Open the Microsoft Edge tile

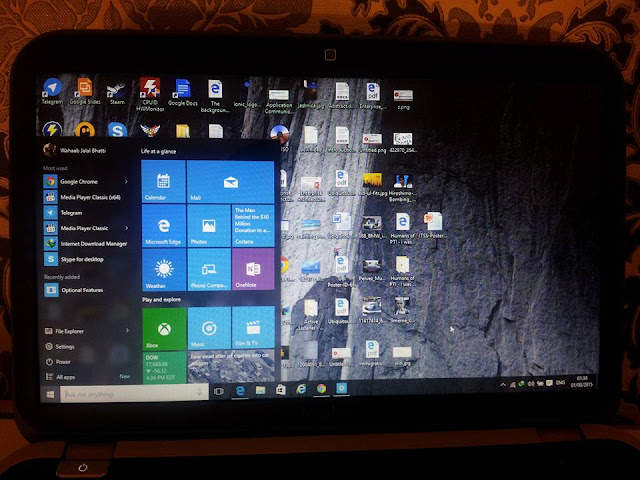(164, 226)
